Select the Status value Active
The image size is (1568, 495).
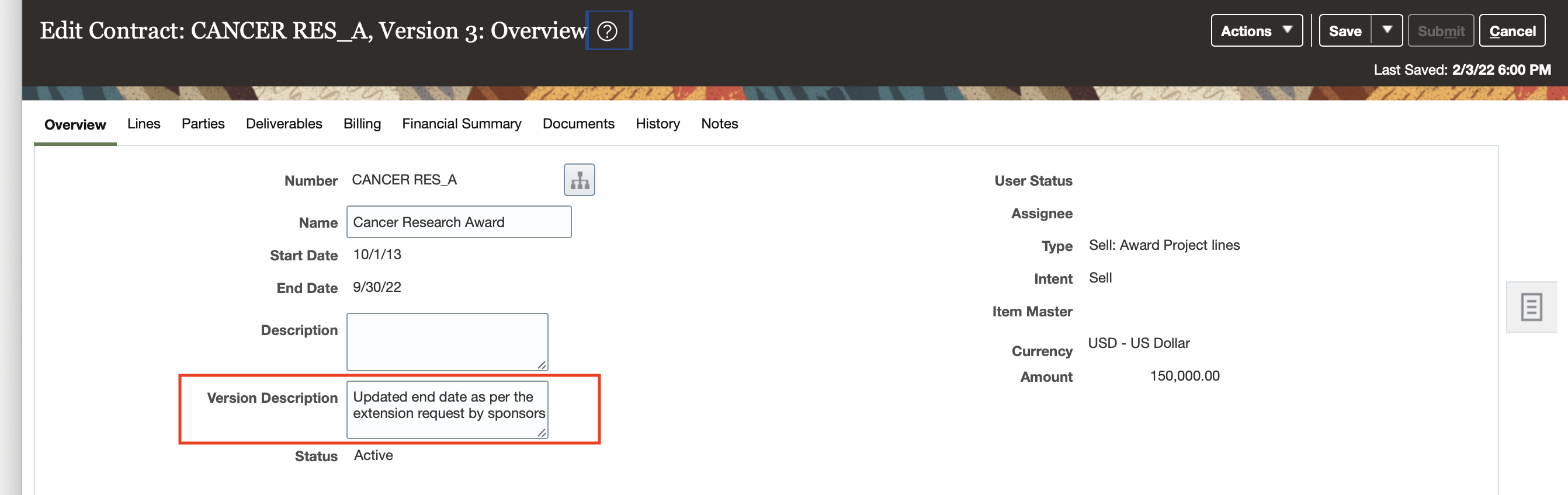coord(373,455)
